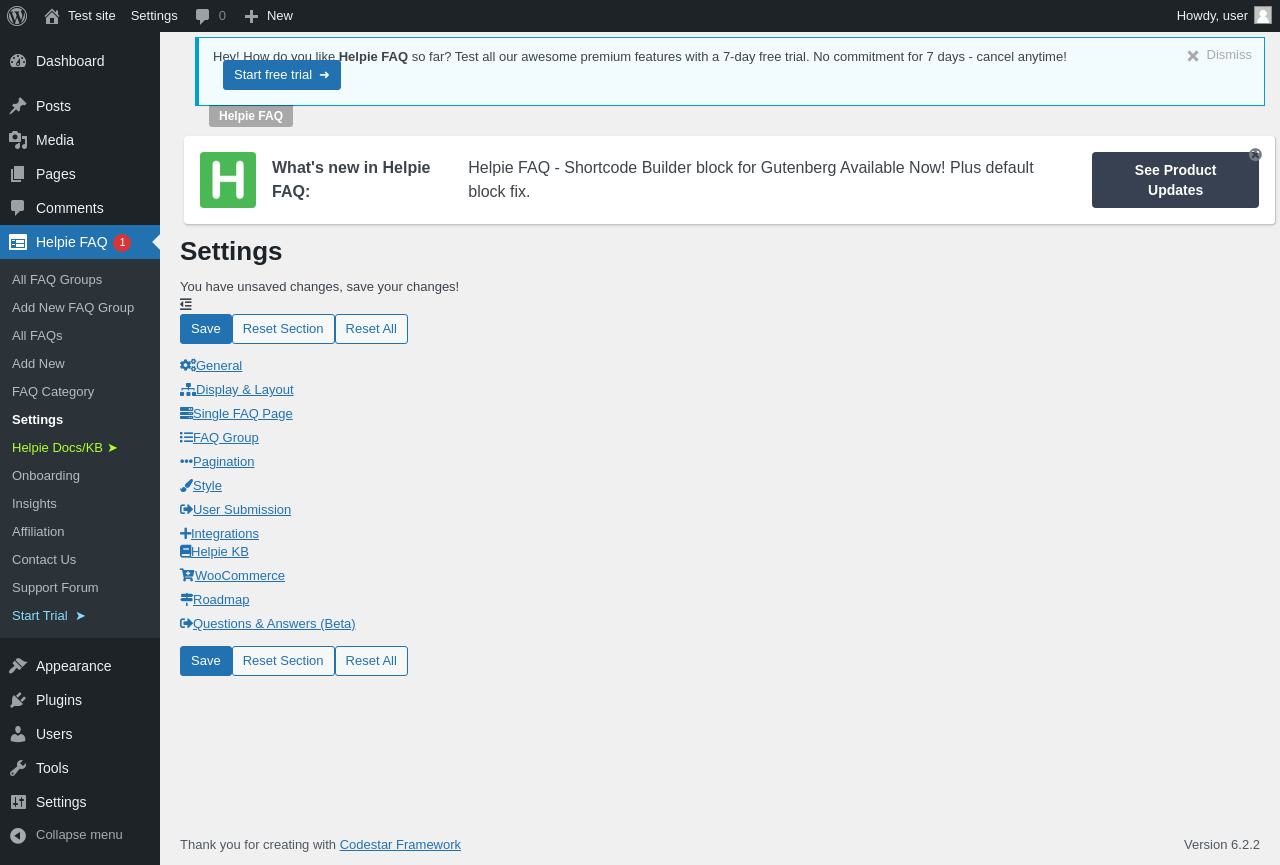Click the Dashboard gauge icon in the sidebar
Image resolution: width=1280 pixels, height=865 pixels.
18,61
